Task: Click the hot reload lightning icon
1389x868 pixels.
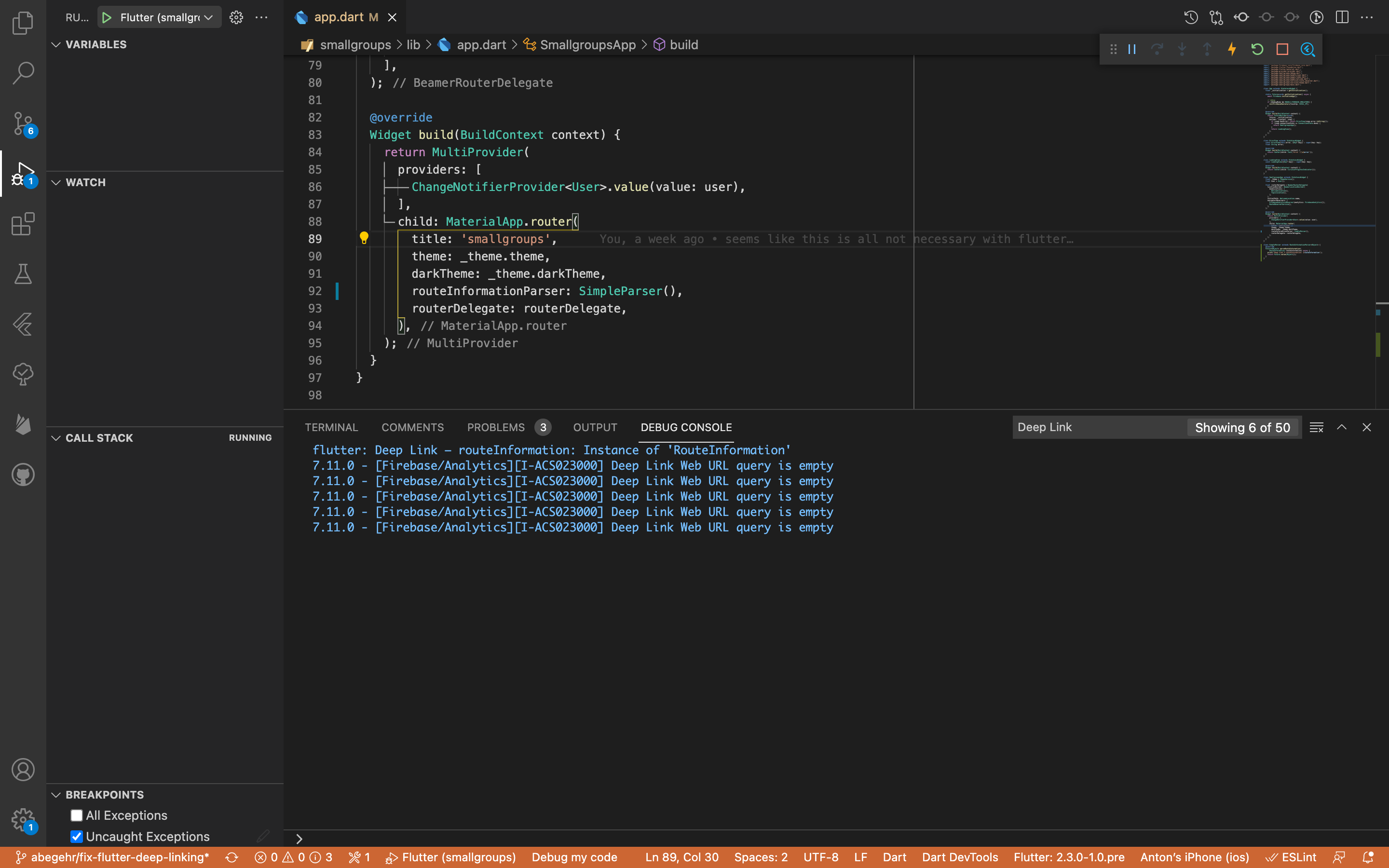Action: click(1232, 49)
